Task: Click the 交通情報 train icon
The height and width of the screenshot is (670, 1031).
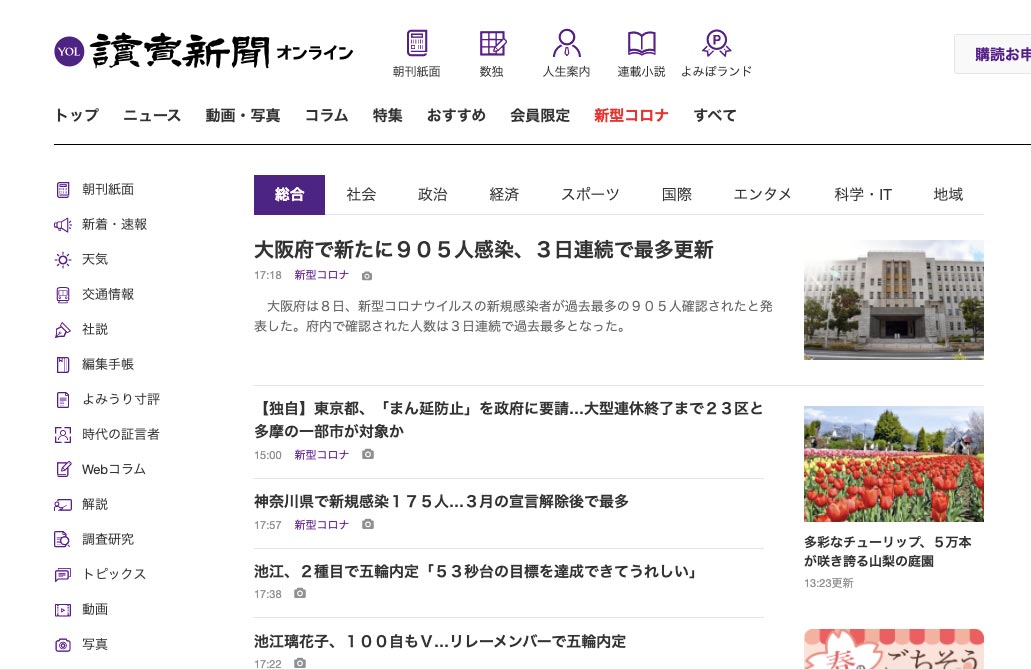Action: [x=63, y=295]
